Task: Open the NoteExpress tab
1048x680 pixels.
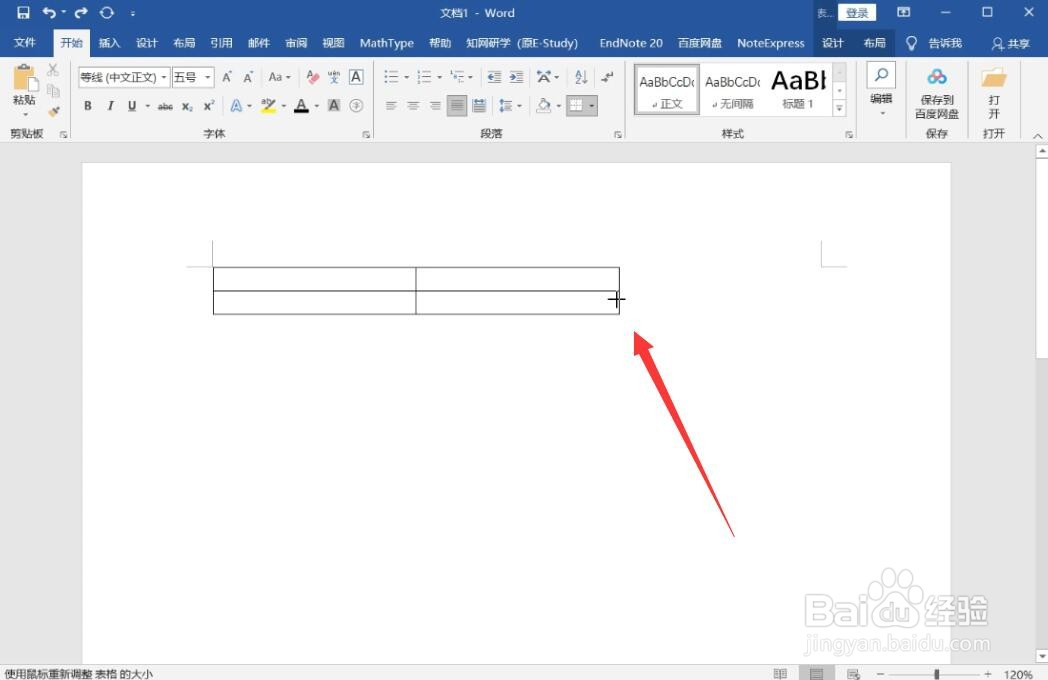Action: point(771,43)
